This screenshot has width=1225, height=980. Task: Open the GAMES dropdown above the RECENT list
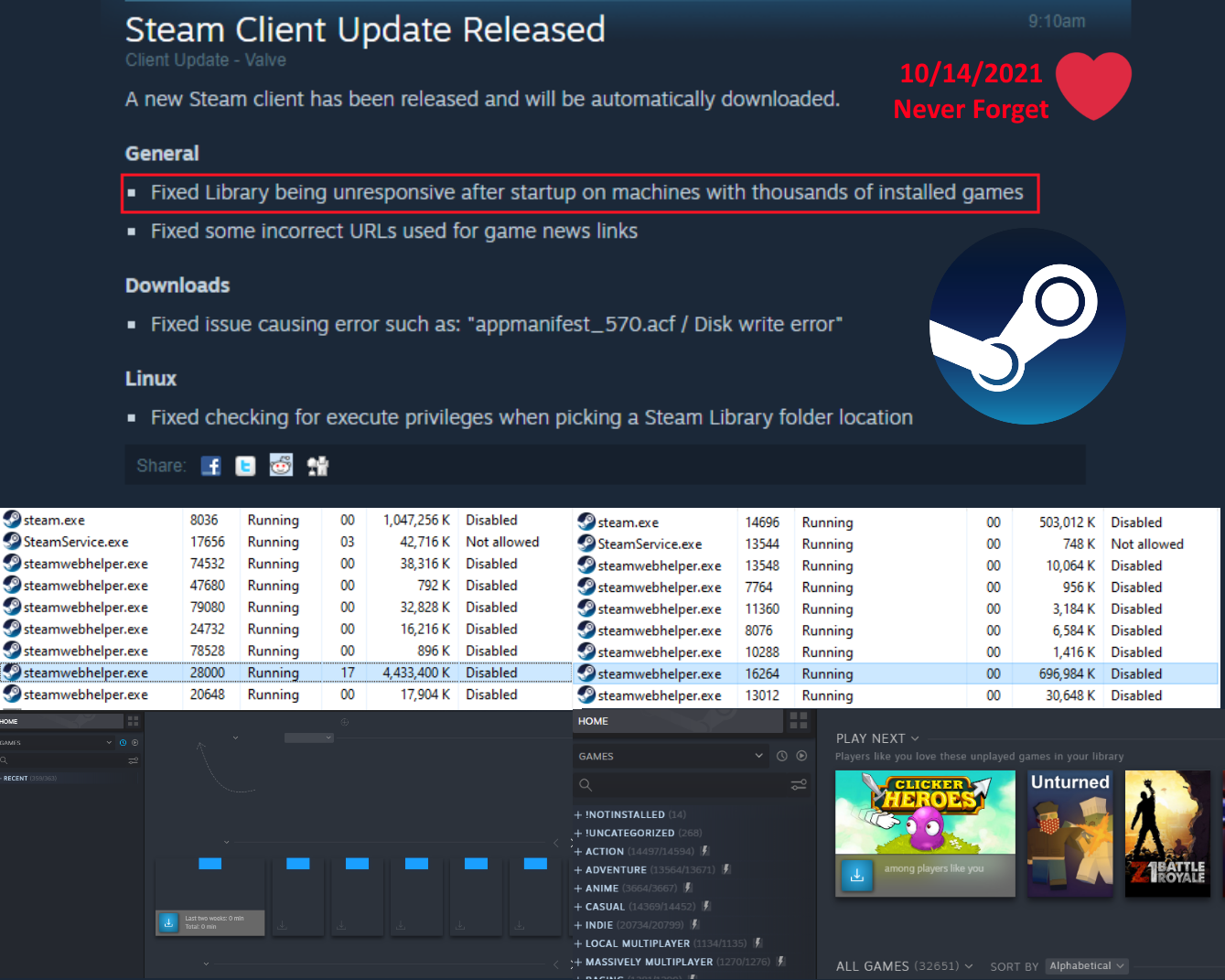point(57,743)
